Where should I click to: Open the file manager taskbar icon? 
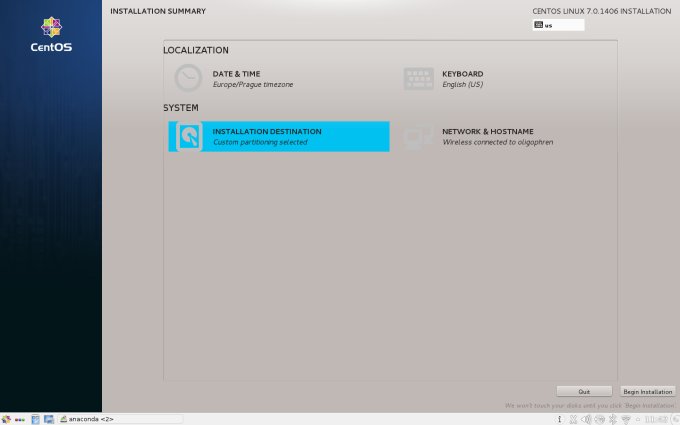click(35, 419)
